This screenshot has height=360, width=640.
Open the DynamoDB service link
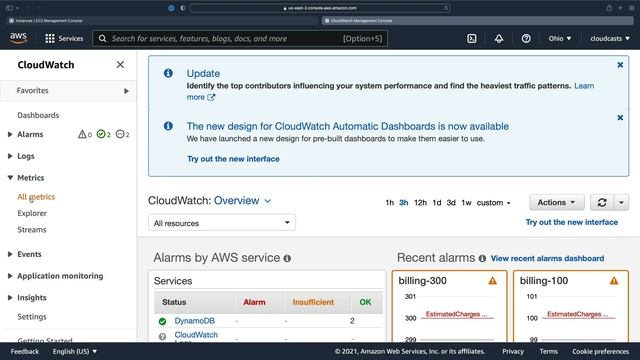[194, 321]
